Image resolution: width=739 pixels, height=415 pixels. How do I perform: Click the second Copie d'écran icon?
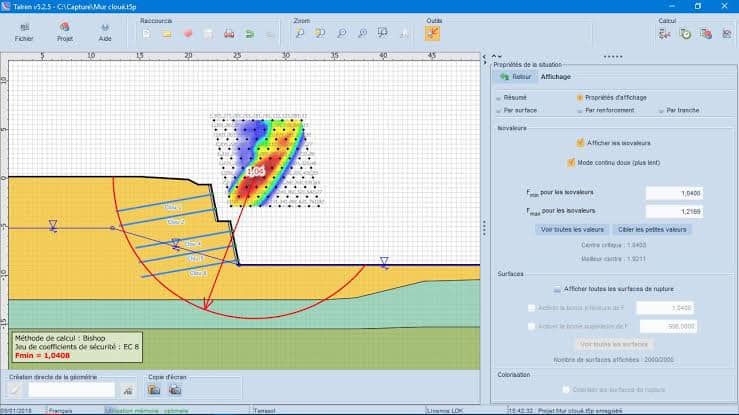point(175,390)
